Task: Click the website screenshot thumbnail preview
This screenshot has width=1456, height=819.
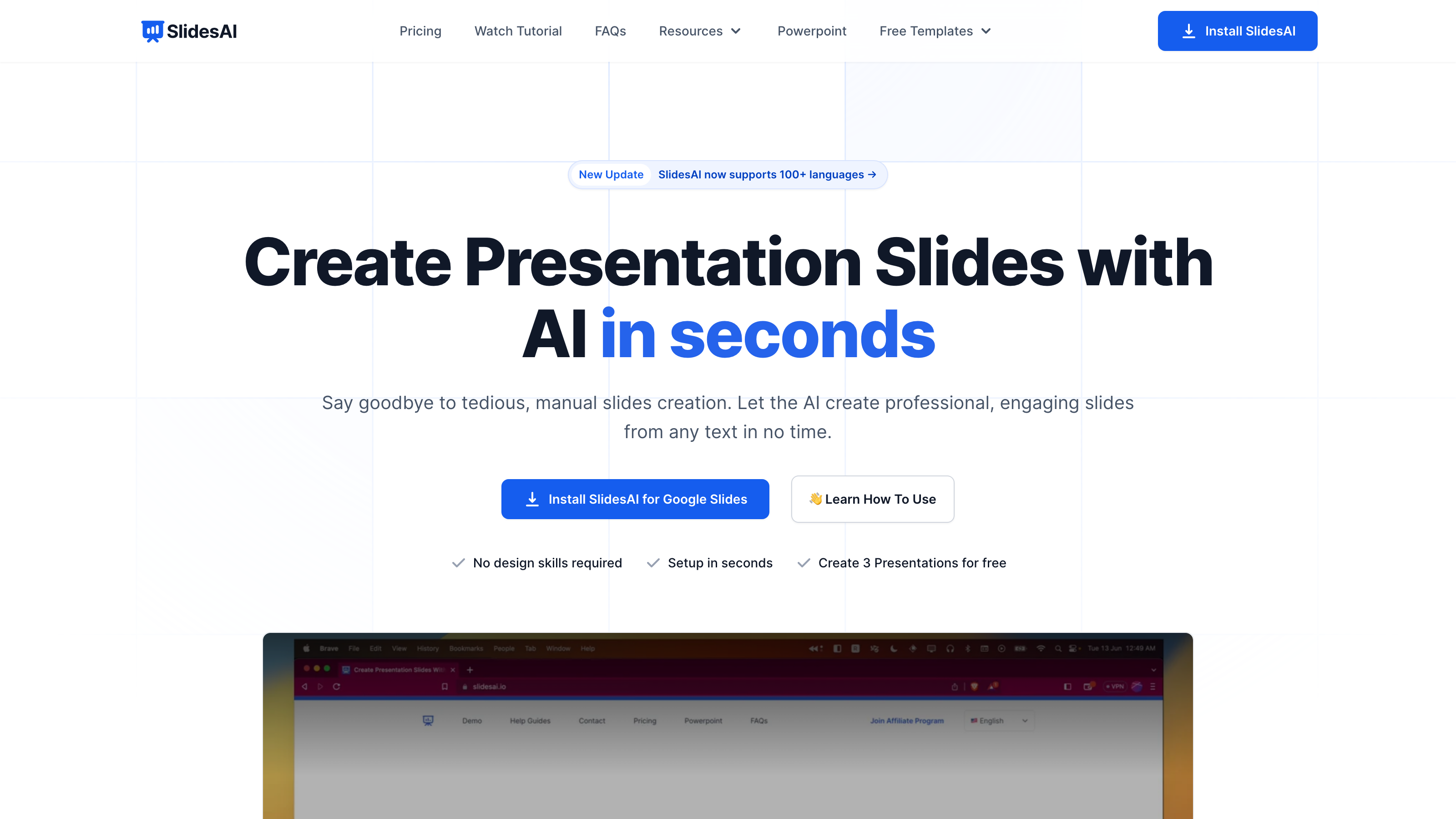Action: (x=728, y=726)
